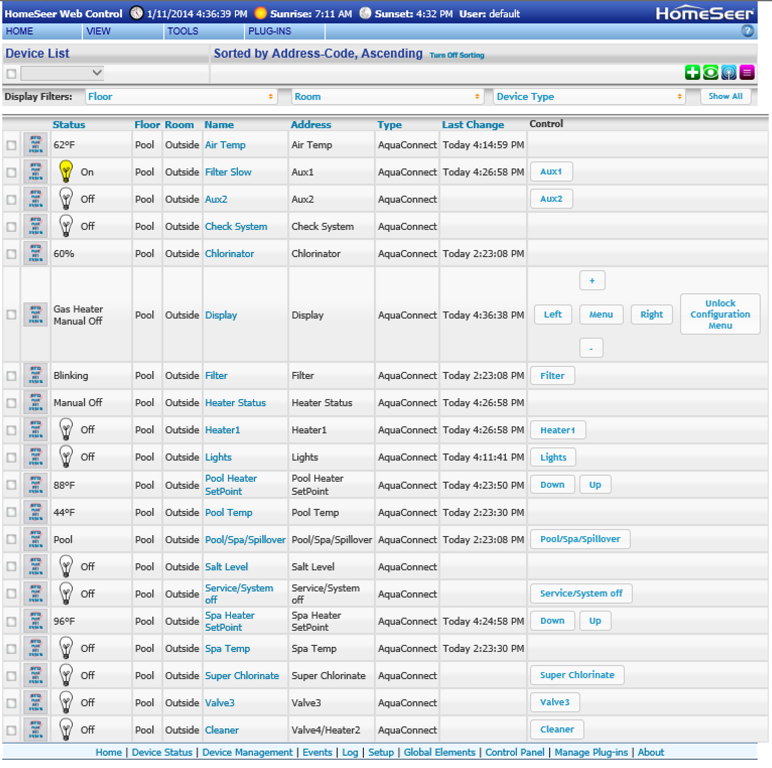Viewport: 772px width, 768px height.
Task: Click the device icon in the Cleaner row
Action: (35, 730)
